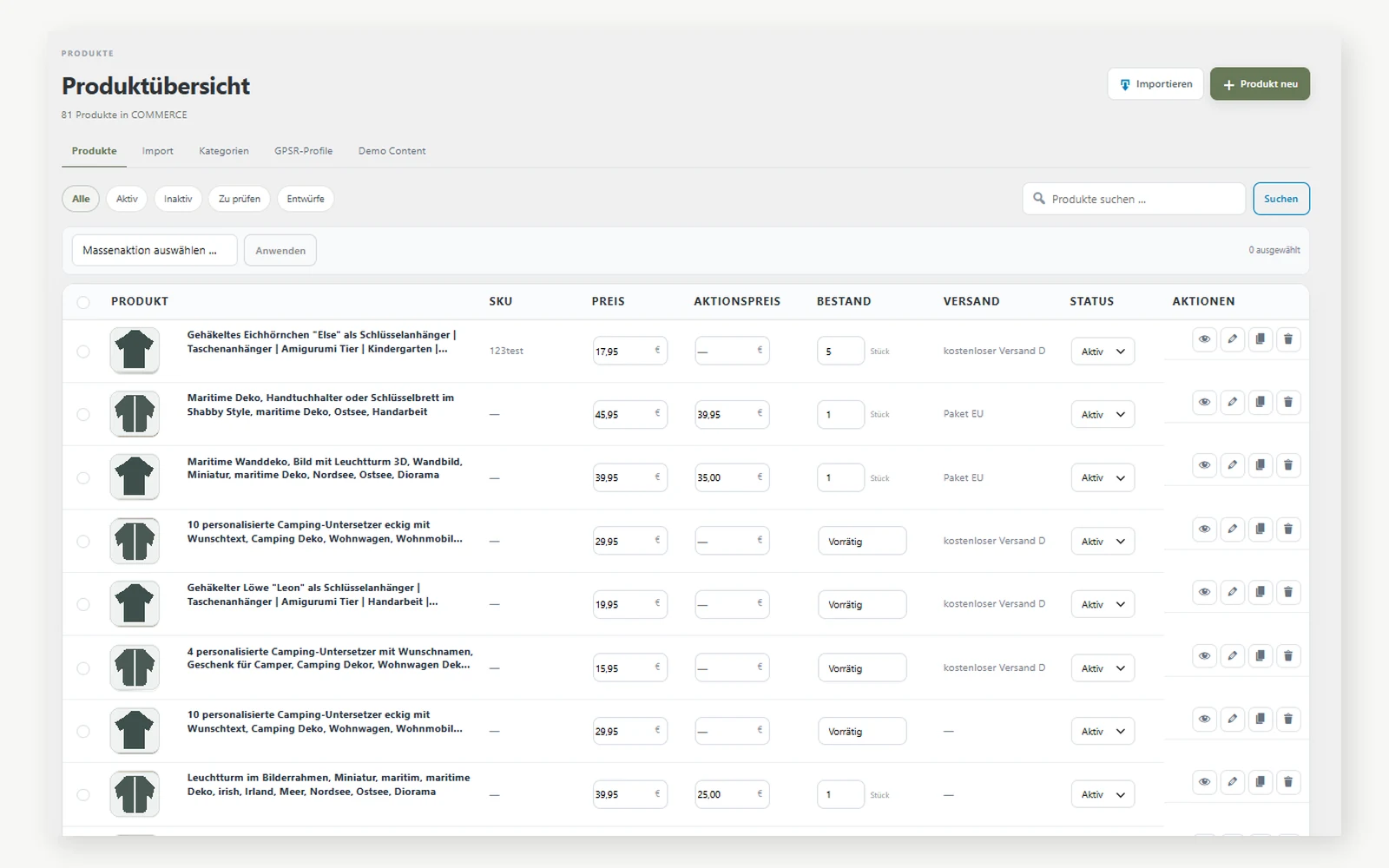The width and height of the screenshot is (1389, 868).
Task: Open the Demo Content tab
Action: [392, 151]
